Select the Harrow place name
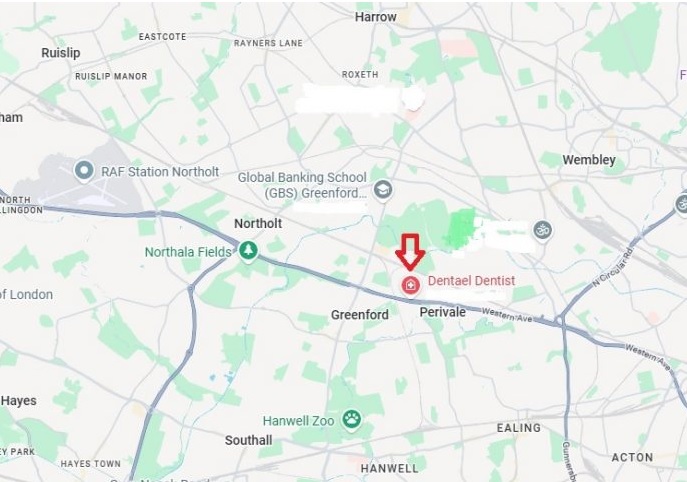 click(375, 17)
